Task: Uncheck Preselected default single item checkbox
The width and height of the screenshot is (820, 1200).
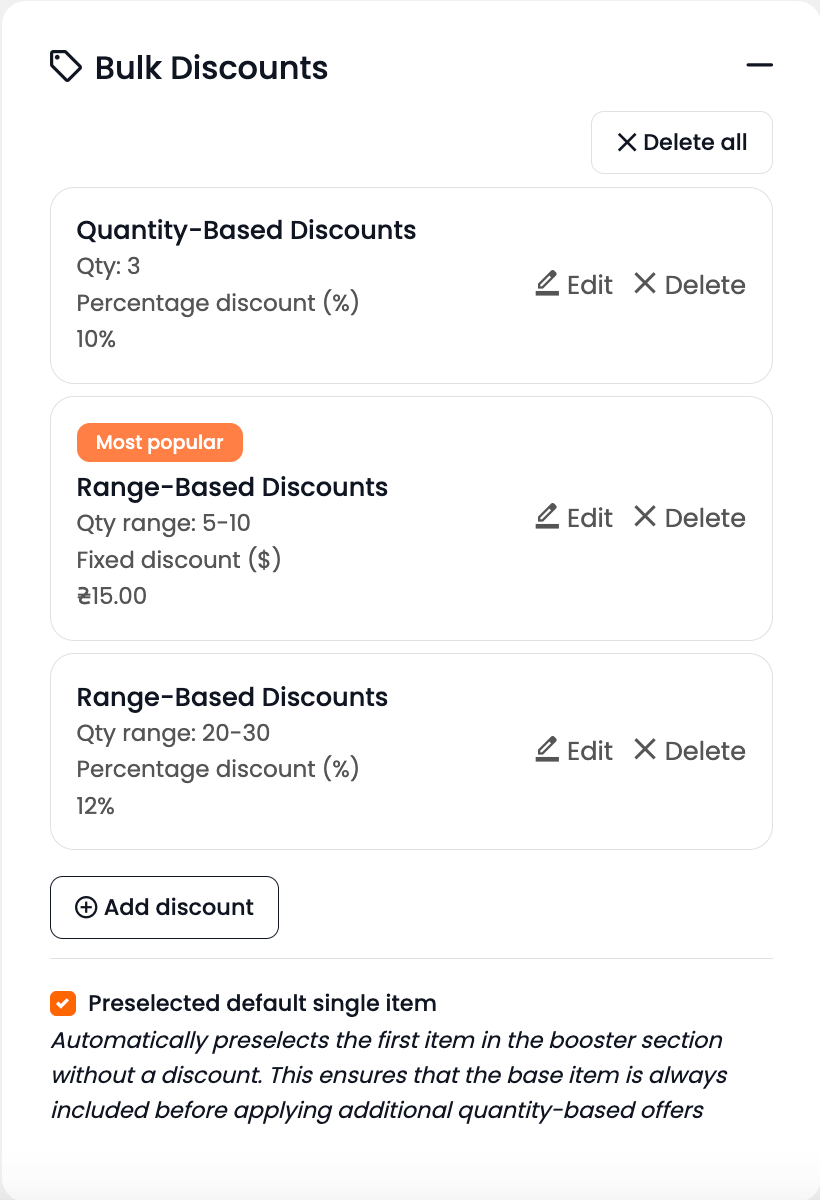Action: point(63,1002)
